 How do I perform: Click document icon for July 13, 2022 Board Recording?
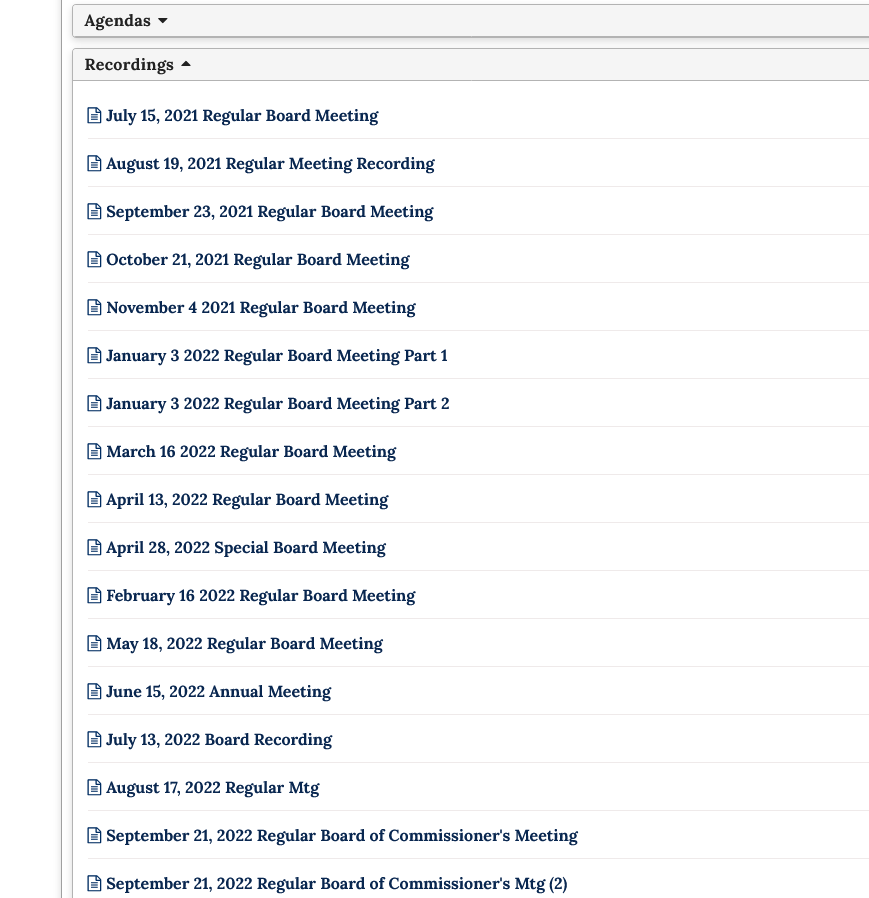tap(94, 740)
